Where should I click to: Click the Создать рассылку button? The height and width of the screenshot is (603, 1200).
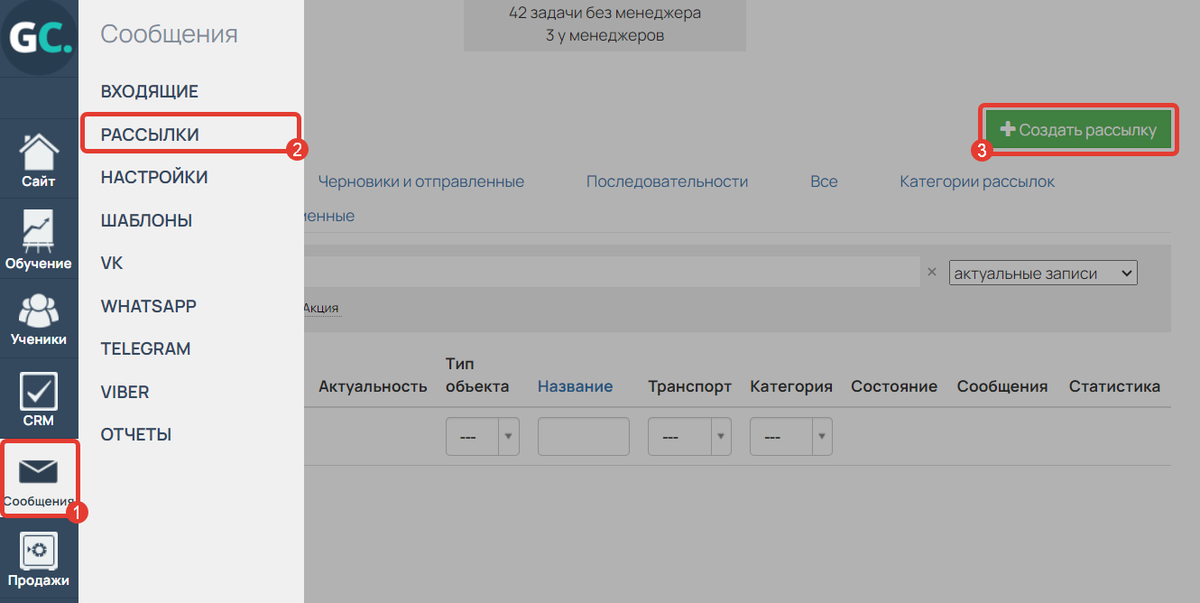point(1079,130)
